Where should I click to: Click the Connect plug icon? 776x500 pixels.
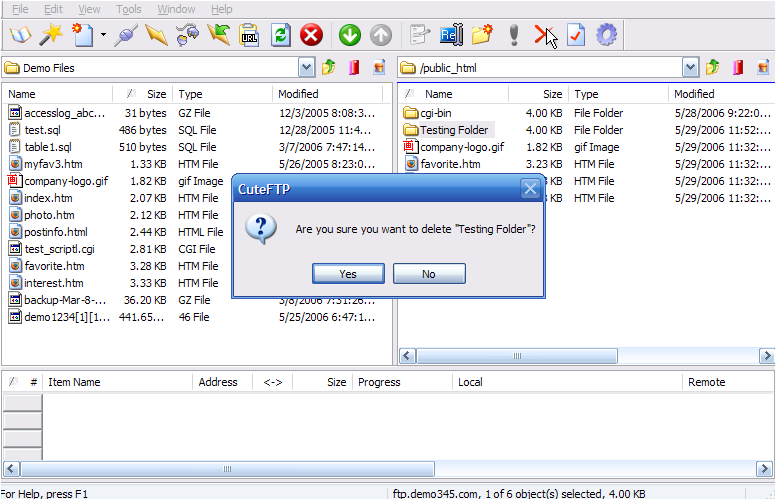pos(126,35)
